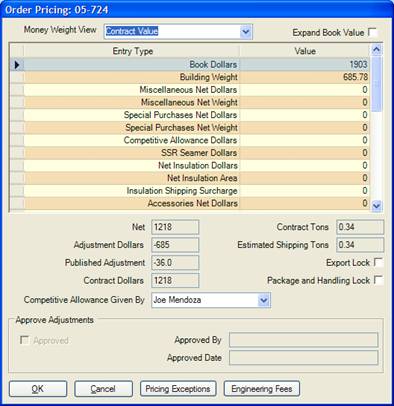Image resolution: width=394 pixels, height=406 pixels.
Task: Check the Export Lock checkbox
Action: [378, 262]
